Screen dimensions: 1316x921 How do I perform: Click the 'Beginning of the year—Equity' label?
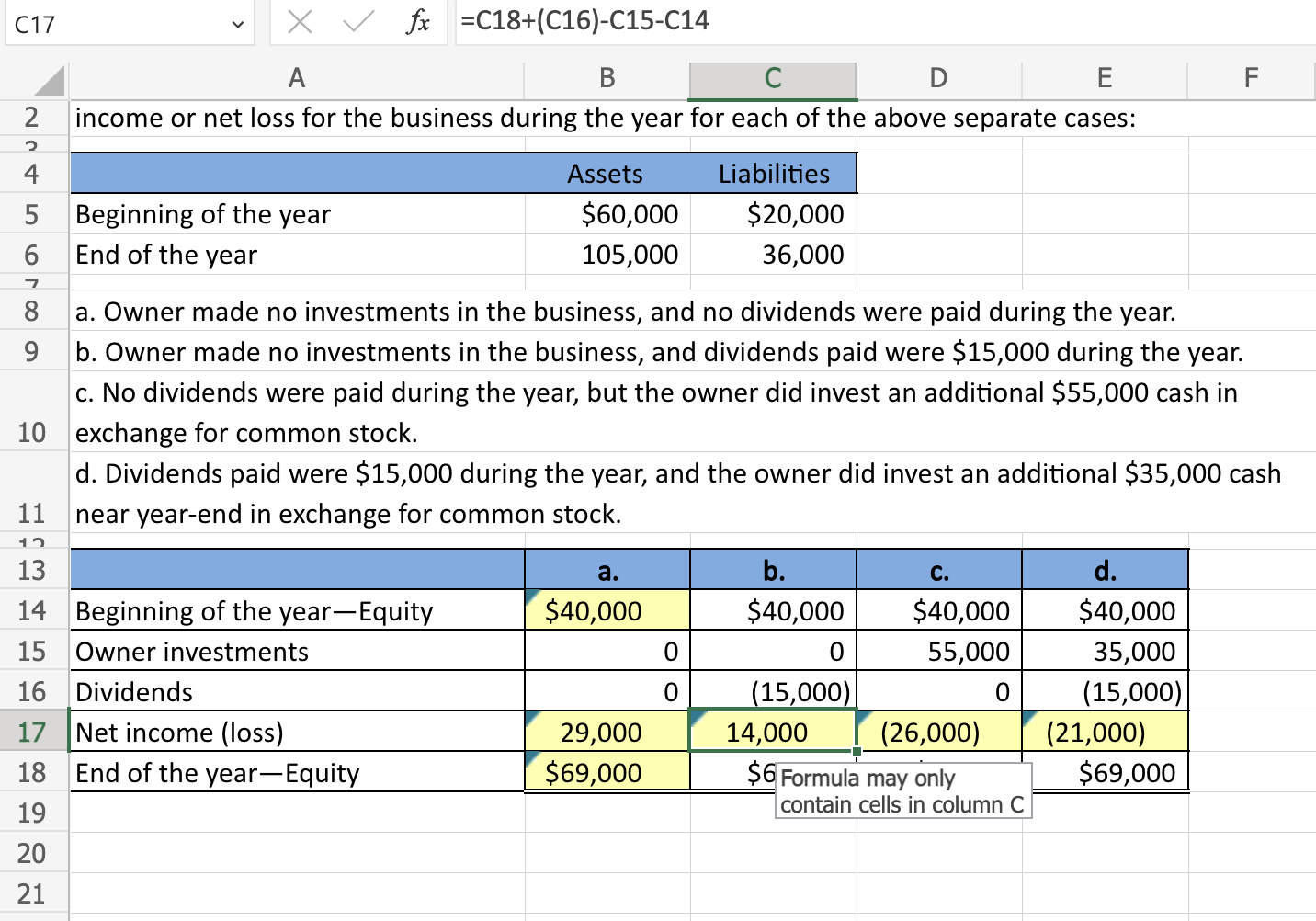pos(254,611)
